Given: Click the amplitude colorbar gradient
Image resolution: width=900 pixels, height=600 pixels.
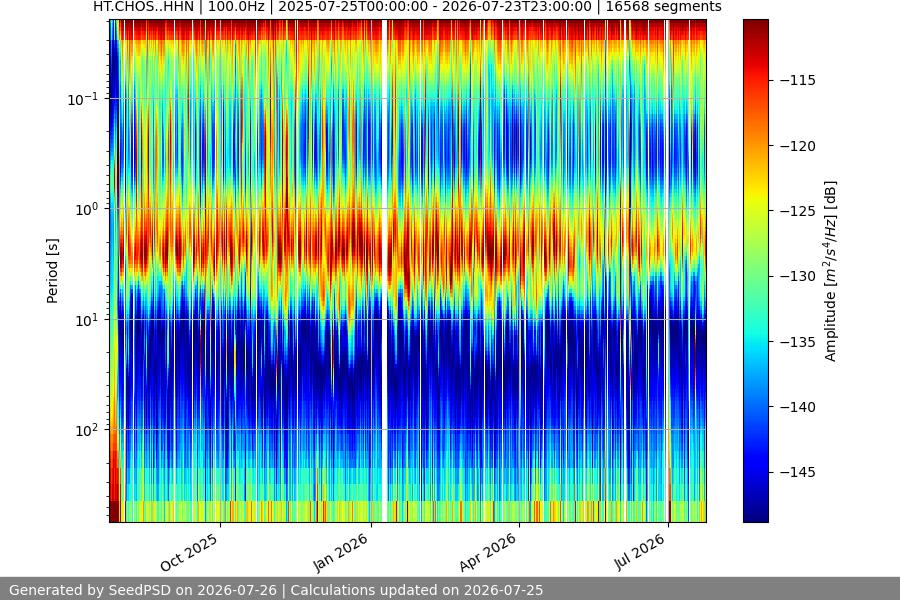Looking at the screenshot, I should 755,271.
